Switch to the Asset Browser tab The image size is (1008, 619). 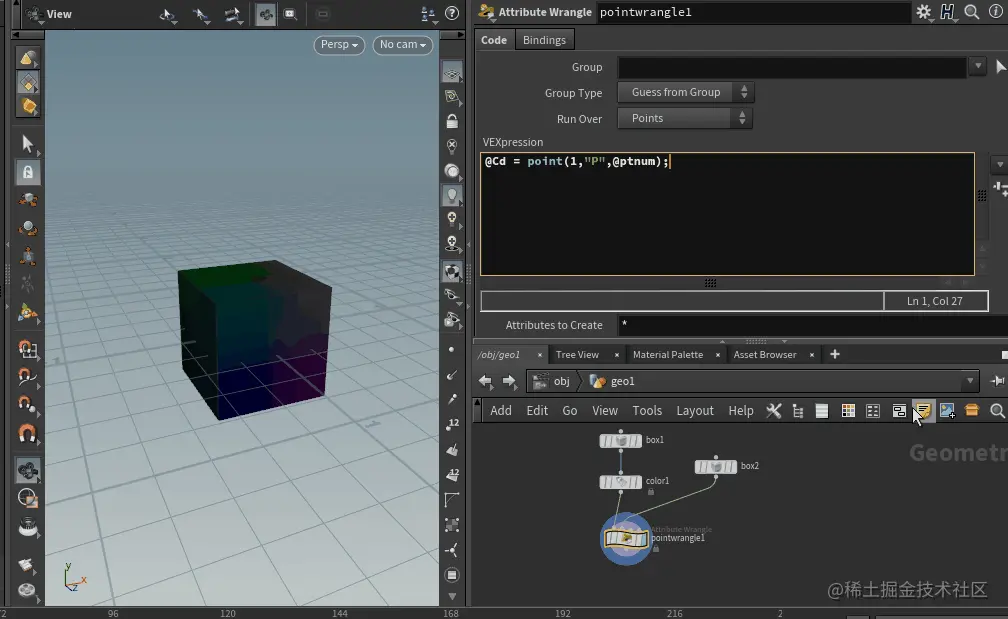pyautogui.click(x=764, y=355)
